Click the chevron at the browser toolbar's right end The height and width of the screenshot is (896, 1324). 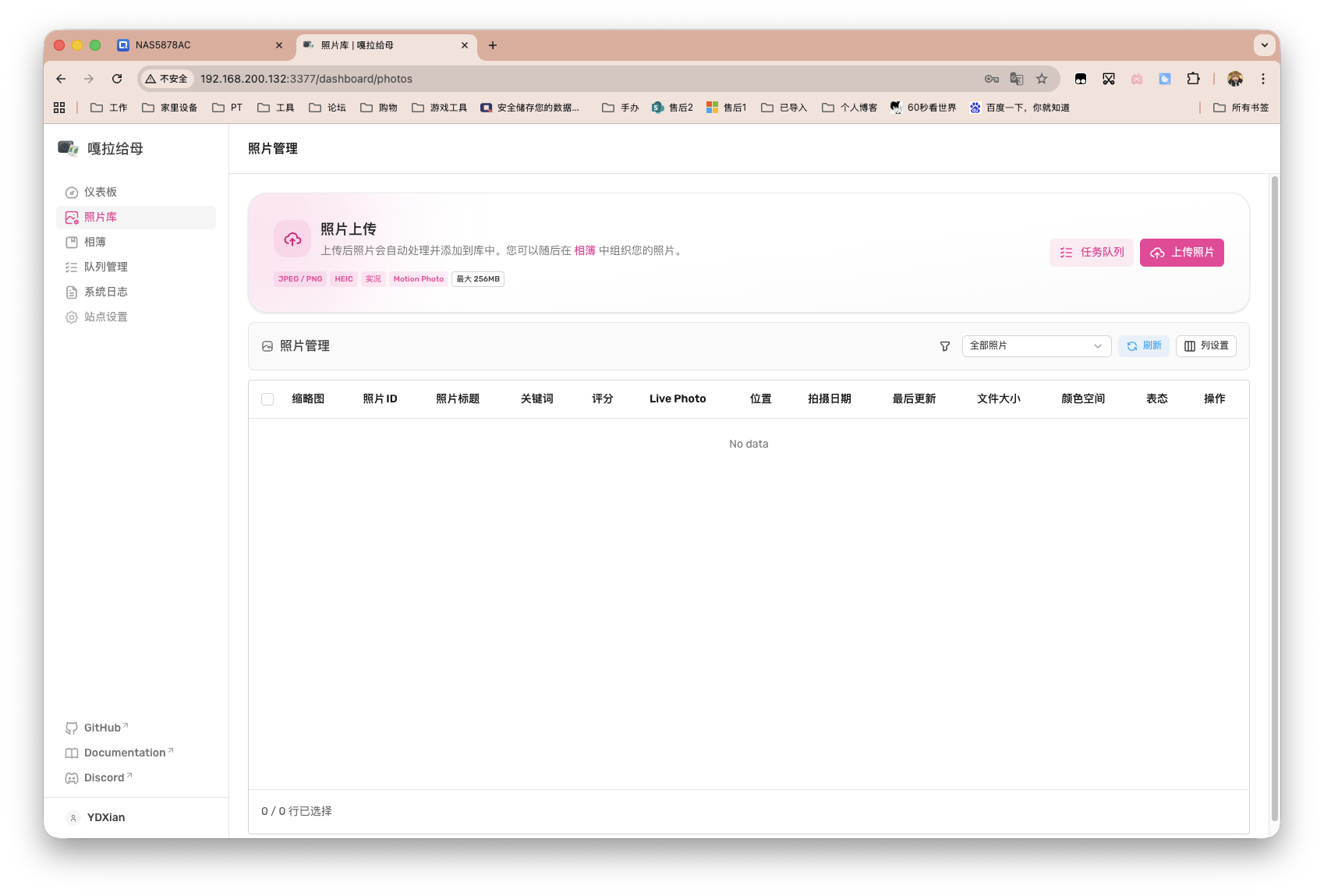(x=1264, y=44)
